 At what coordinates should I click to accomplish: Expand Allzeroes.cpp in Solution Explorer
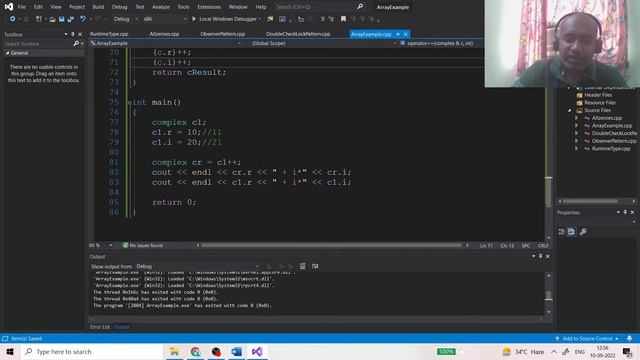point(576,118)
